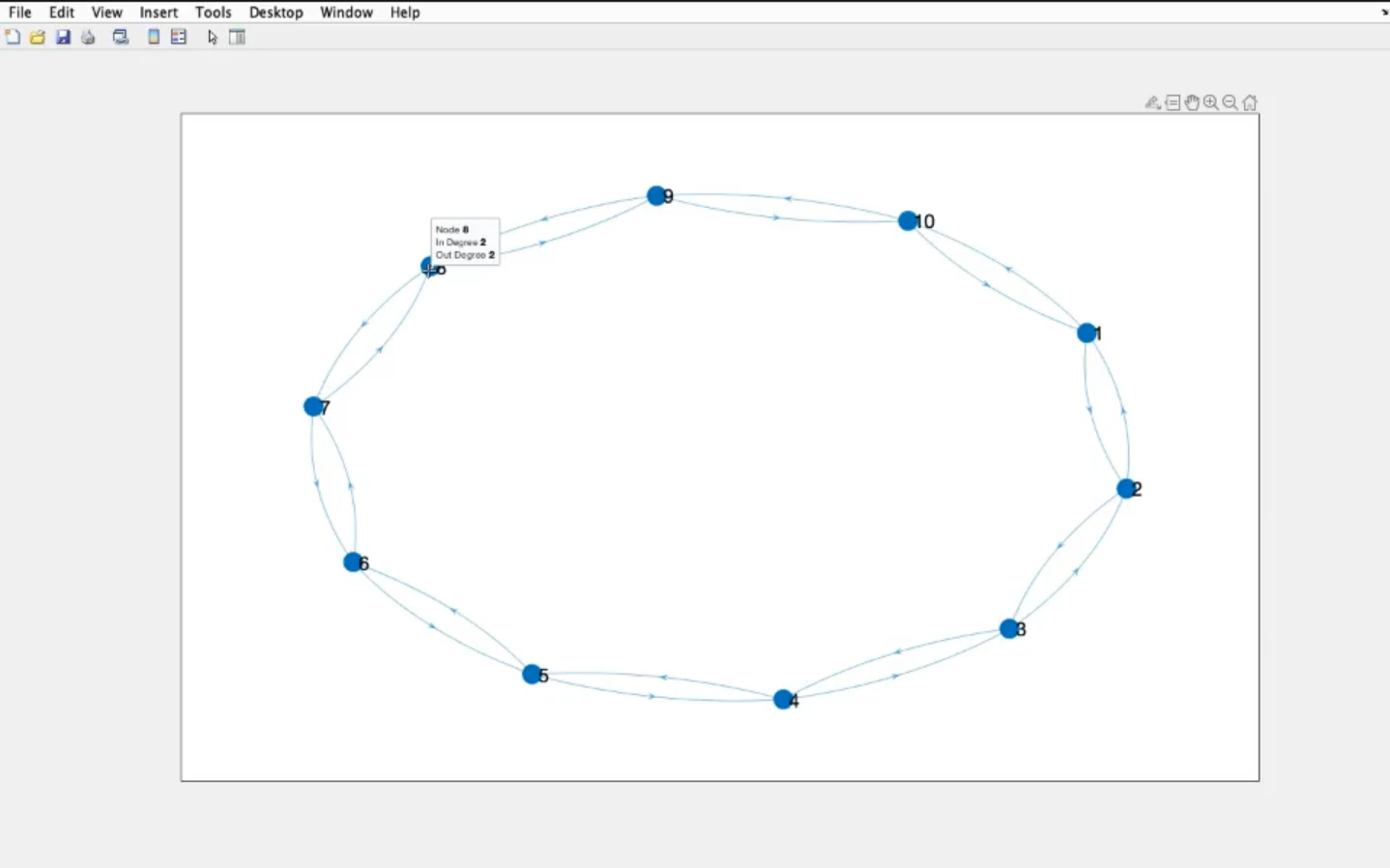Open a file using the folder icon
Viewport: 1390px width, 868px height.
click(38, 38)
